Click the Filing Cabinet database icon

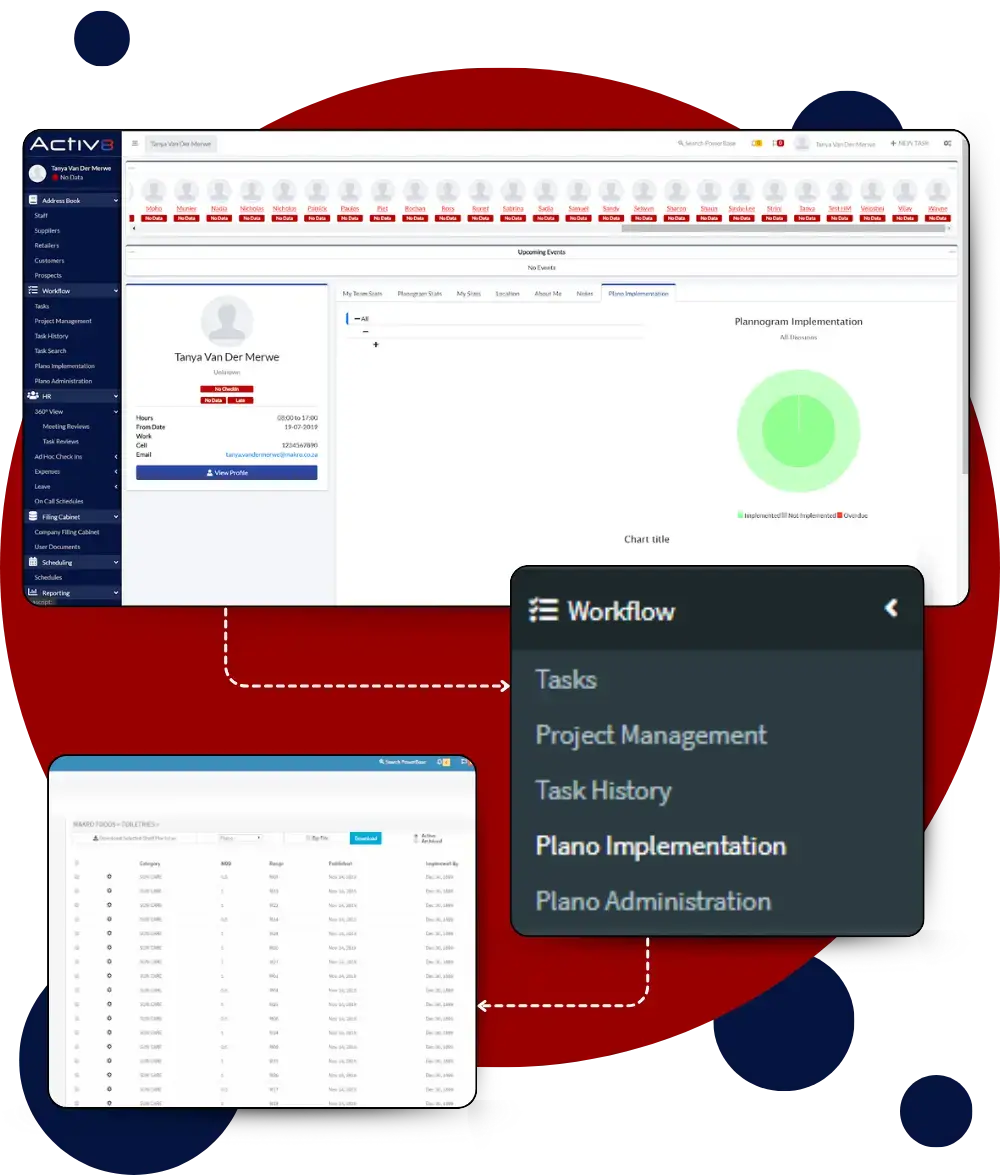33,517
